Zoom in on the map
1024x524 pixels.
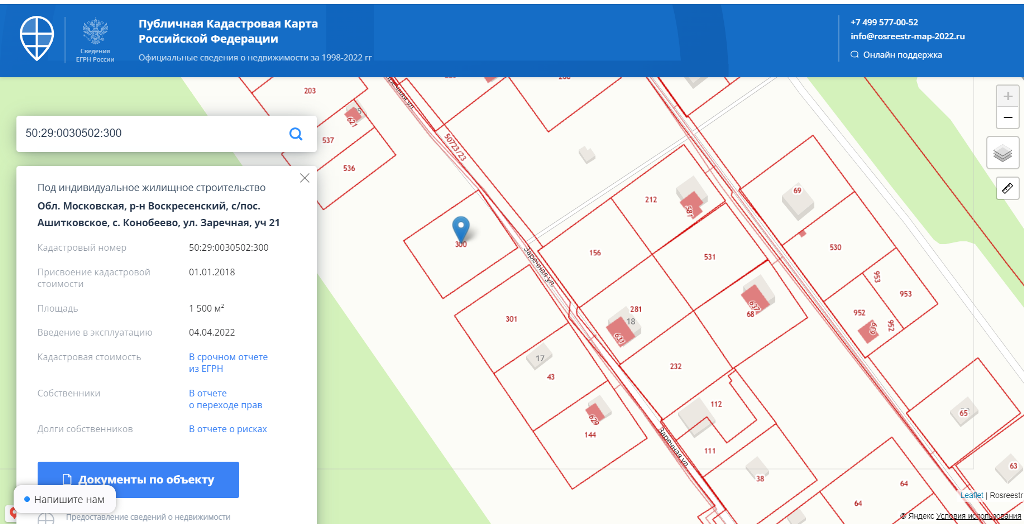click(x=1007, y=96)
